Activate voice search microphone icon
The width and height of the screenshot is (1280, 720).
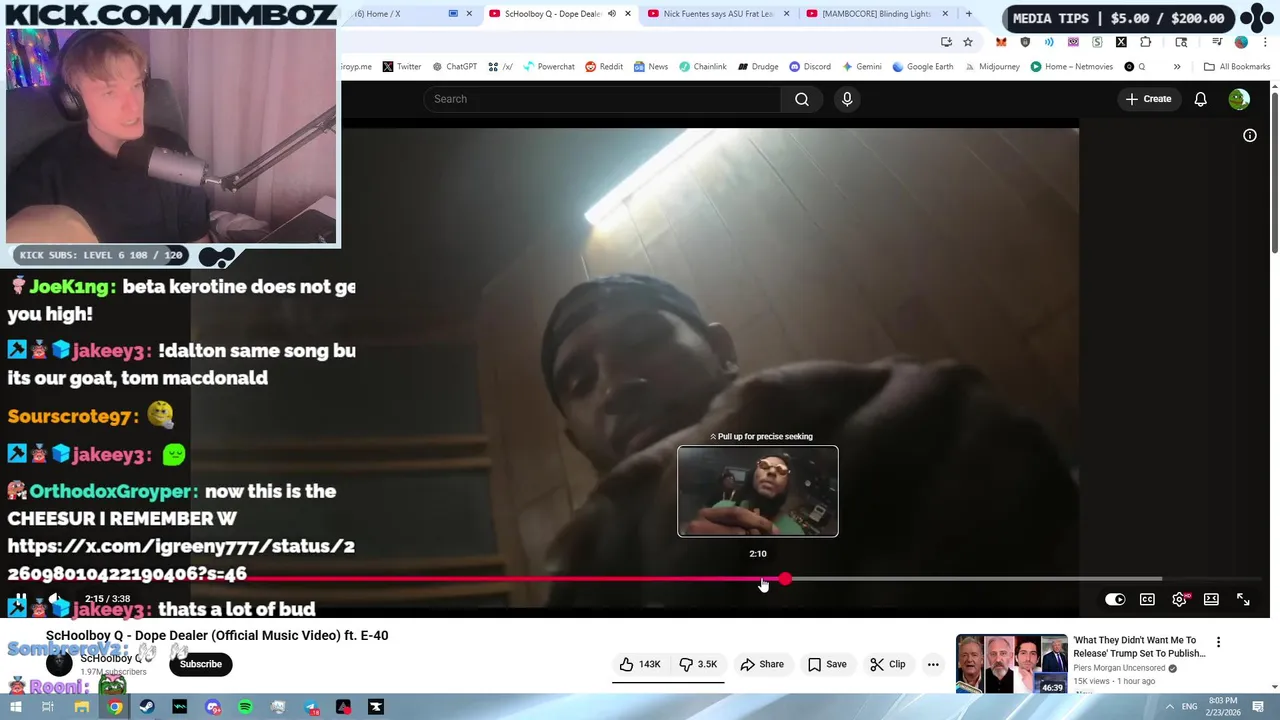pos(847,99)
